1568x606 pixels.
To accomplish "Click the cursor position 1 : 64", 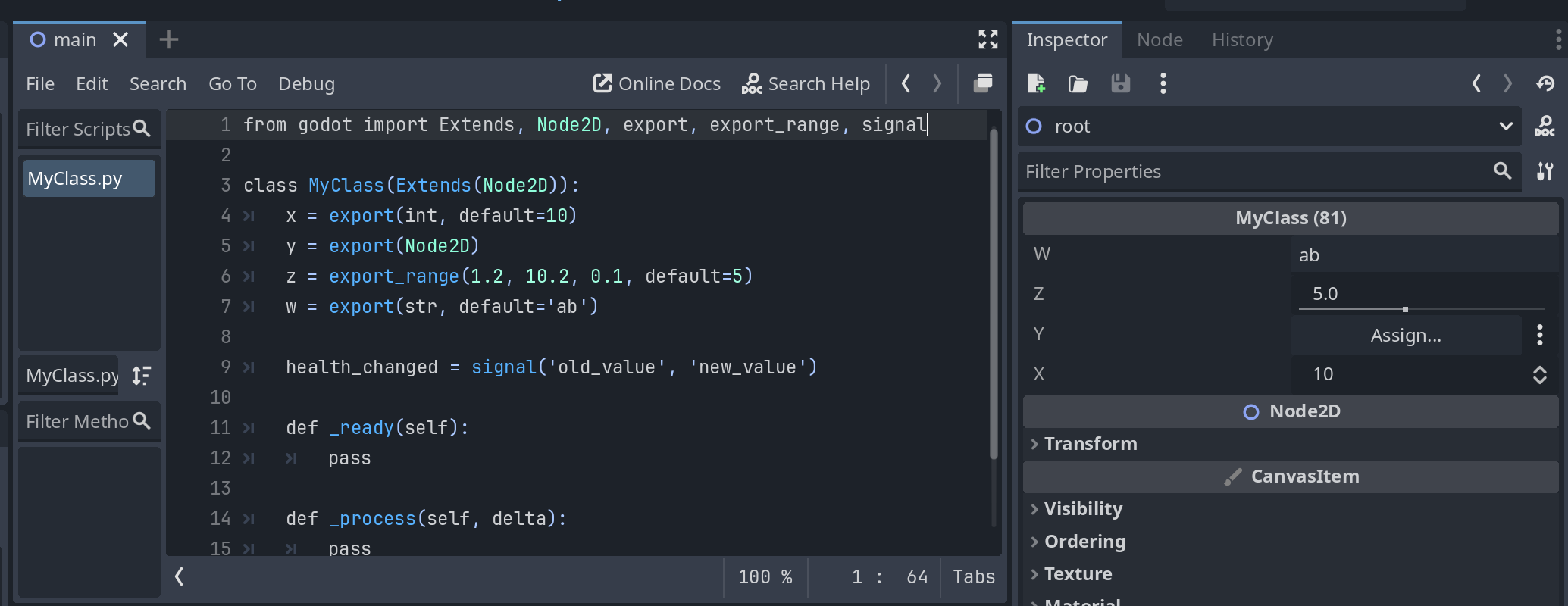I will pyautogui.click(x=889, y=576).
